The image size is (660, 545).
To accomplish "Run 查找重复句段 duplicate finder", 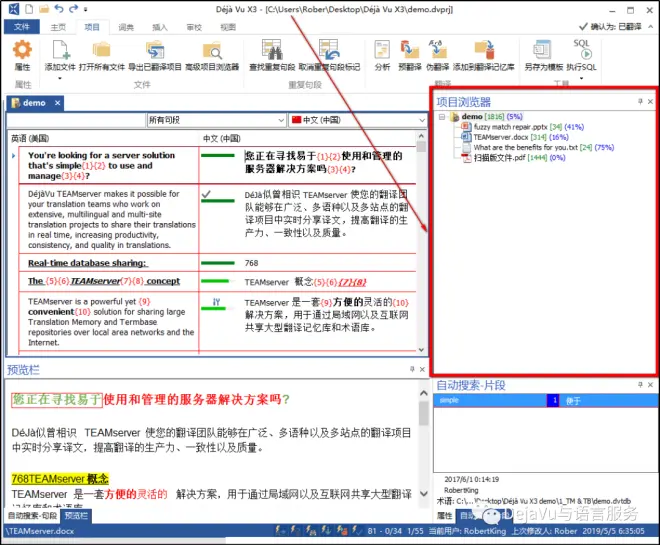I will pyautogui.click(x=272, y=50).
